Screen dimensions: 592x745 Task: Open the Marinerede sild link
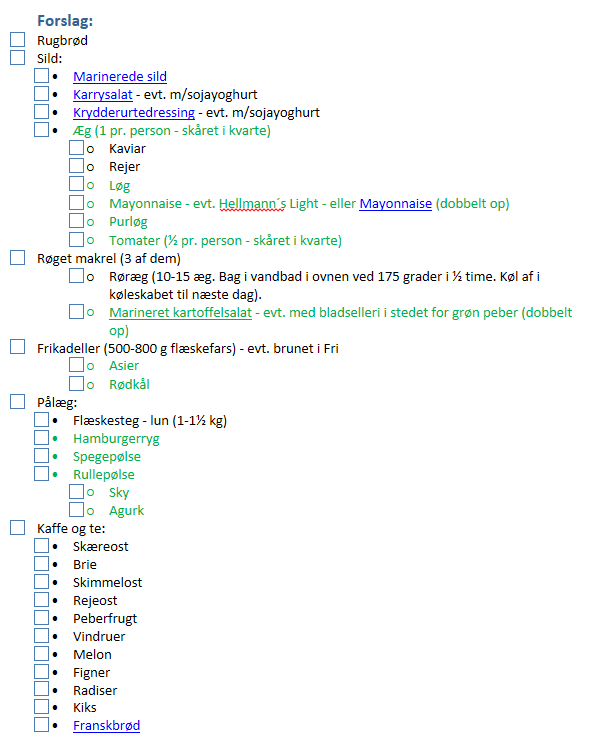(x=120, y=76)
